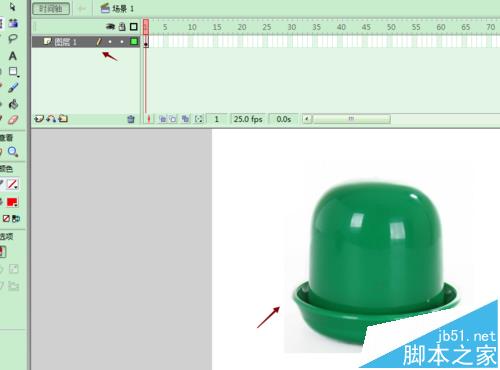Click the current frame number 1 field
This screenshot has width=500, height=370.
click(x=216, y=119)
